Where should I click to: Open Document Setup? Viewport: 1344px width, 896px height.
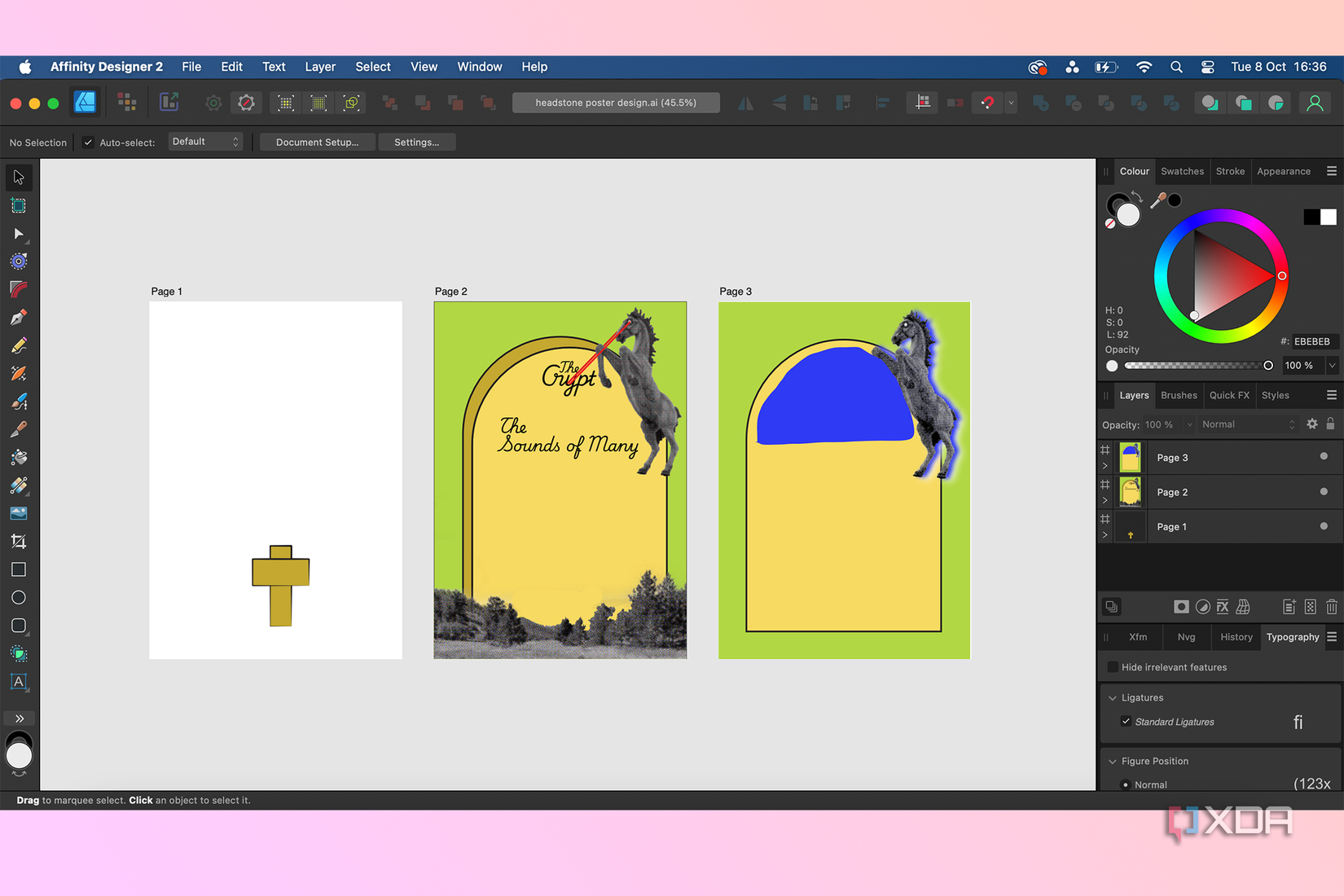317,142
